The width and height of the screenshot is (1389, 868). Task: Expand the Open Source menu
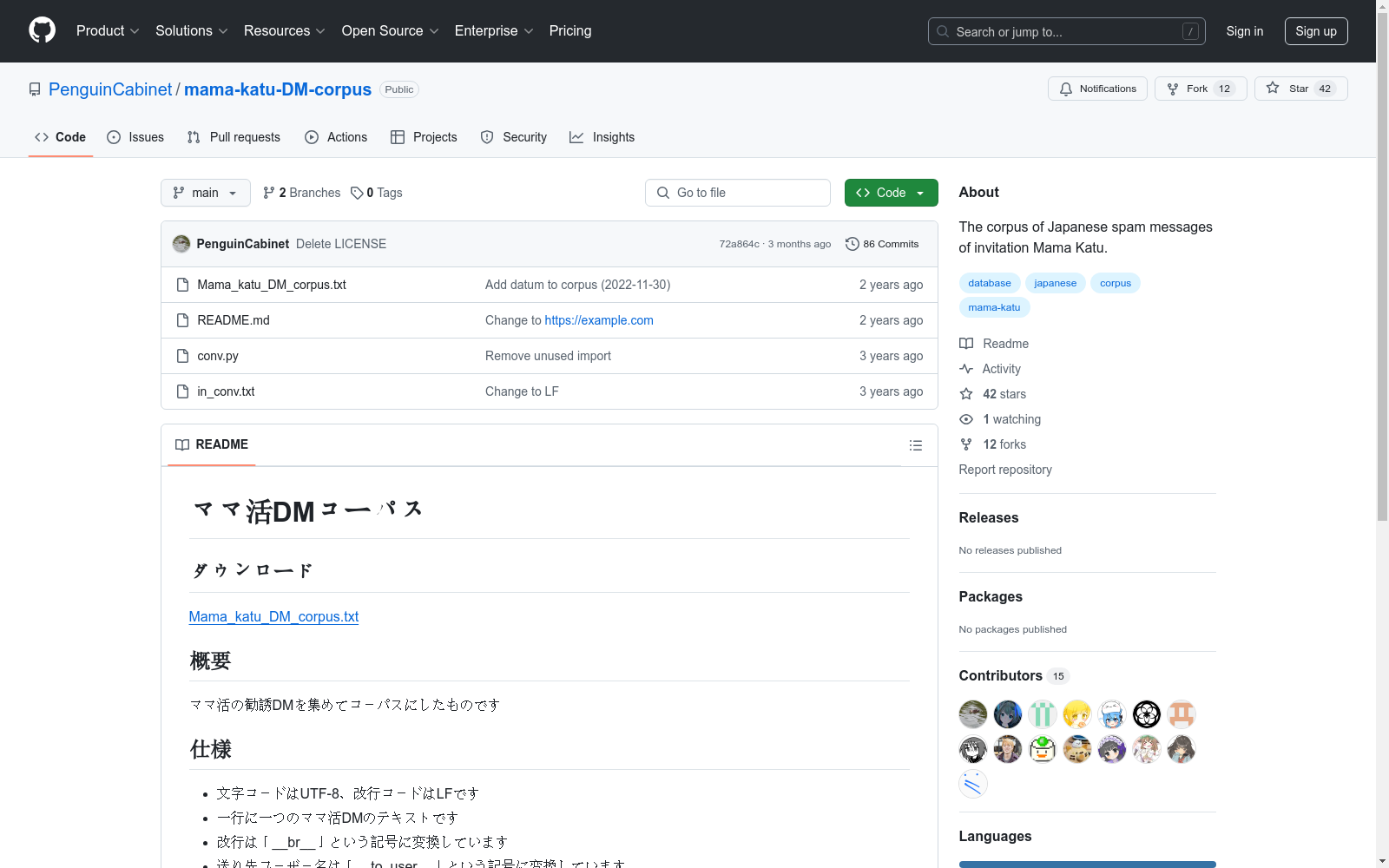tap(391, 30)
